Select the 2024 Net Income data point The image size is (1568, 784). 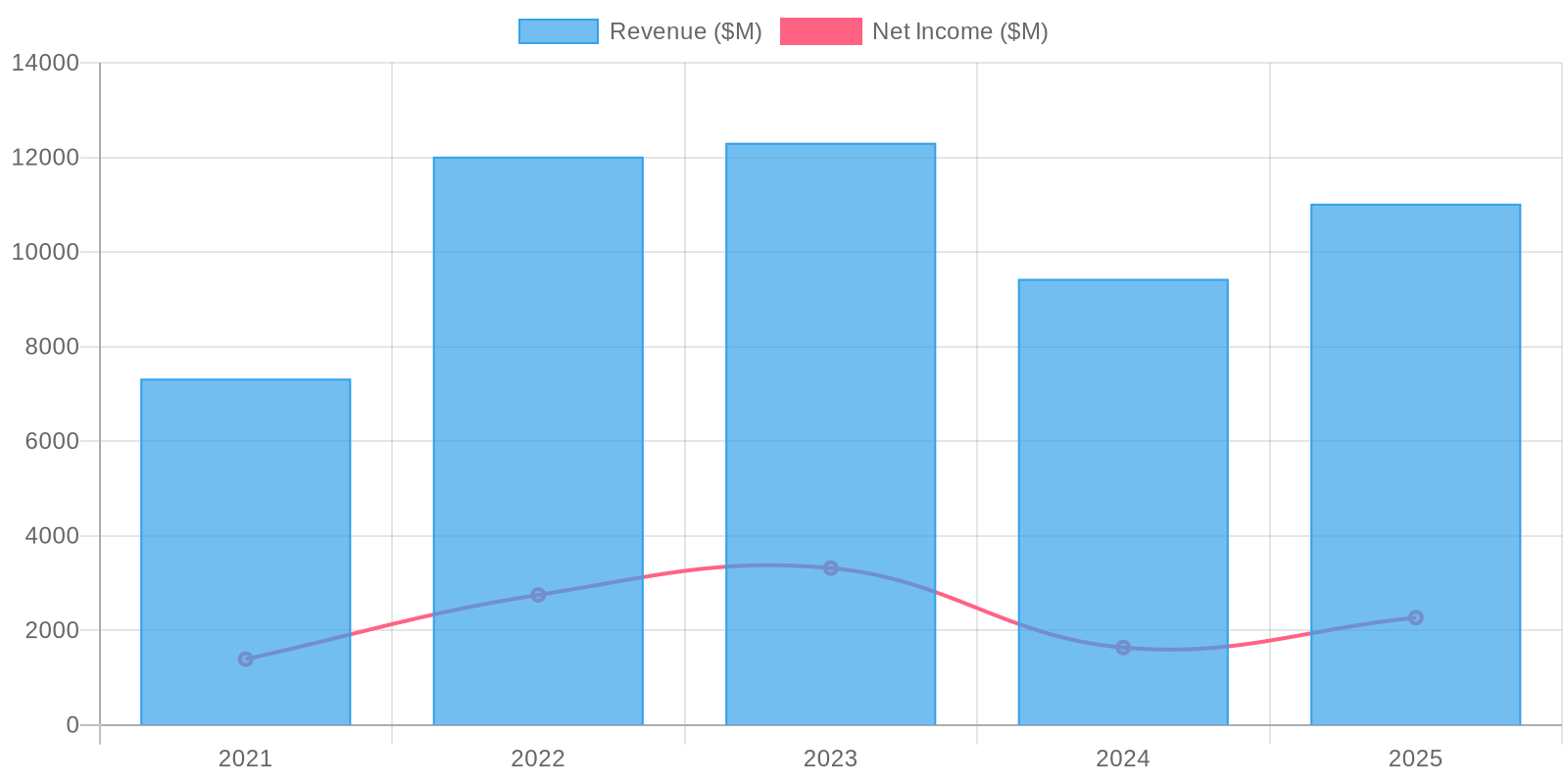click(1123, 648)
